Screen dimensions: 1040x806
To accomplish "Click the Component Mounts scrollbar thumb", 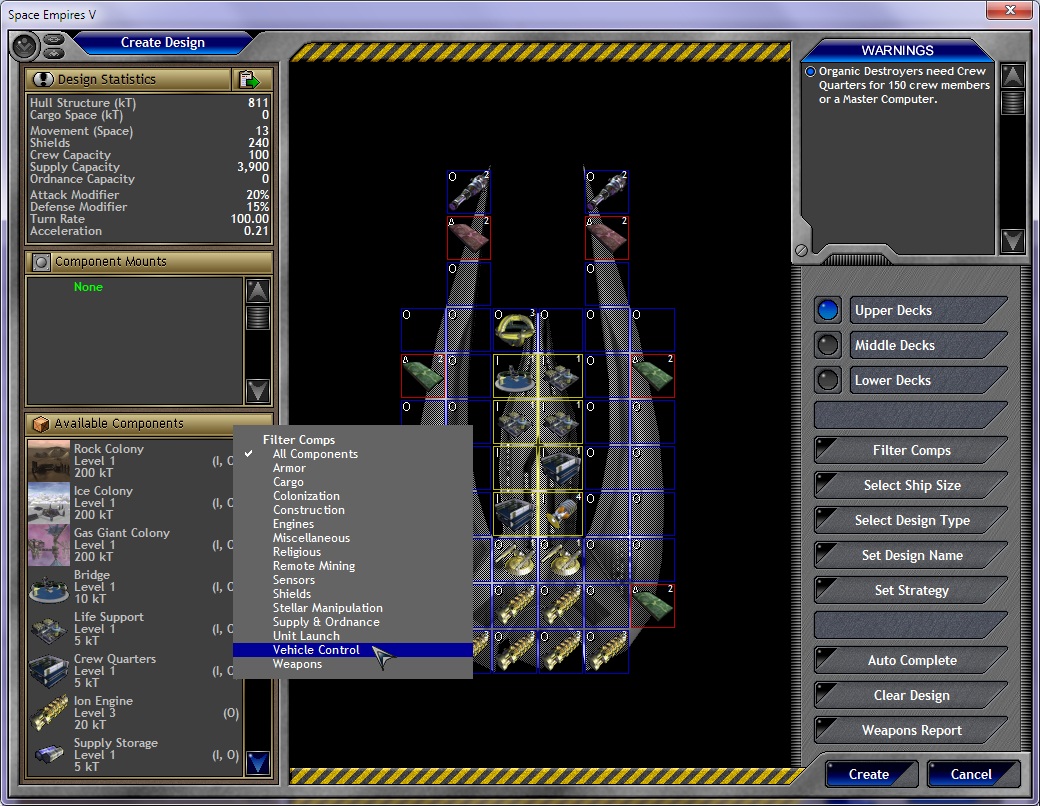I will tap(258, 317).
